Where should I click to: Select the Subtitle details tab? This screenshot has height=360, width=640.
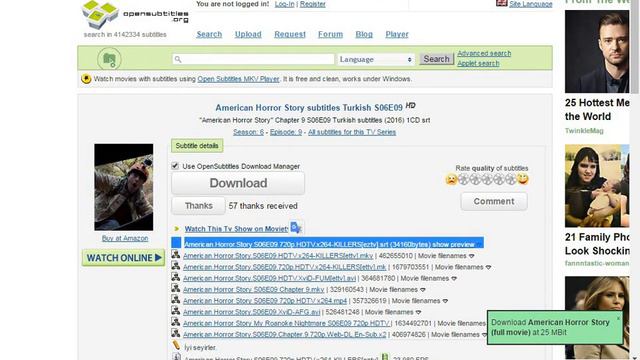(x=197, y=146)
